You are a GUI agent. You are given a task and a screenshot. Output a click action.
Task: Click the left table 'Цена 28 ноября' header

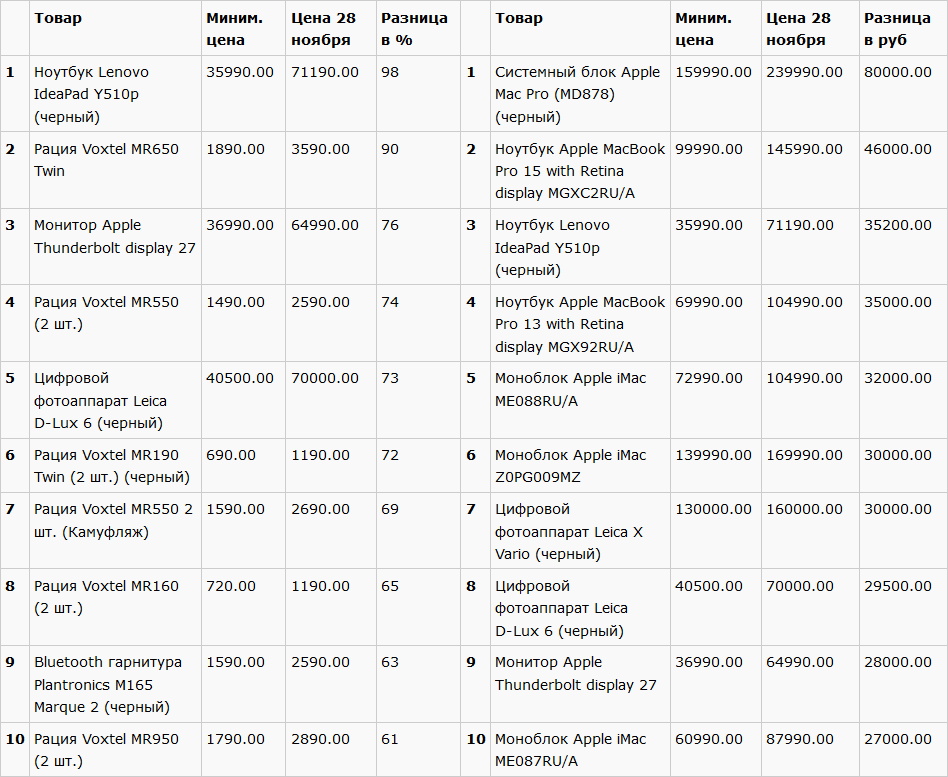(331, 28)
